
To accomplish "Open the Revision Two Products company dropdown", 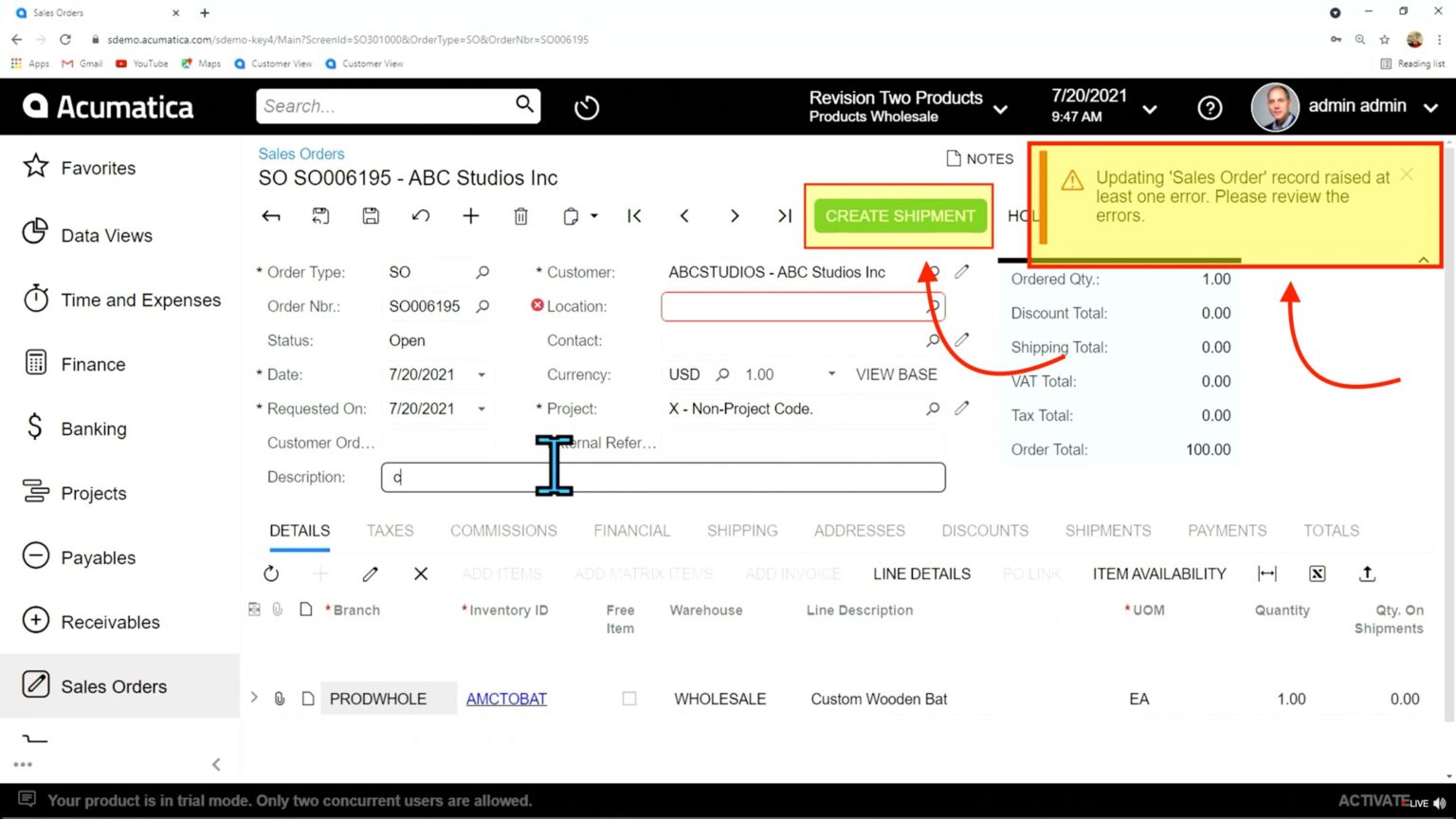I will 1001,107.
